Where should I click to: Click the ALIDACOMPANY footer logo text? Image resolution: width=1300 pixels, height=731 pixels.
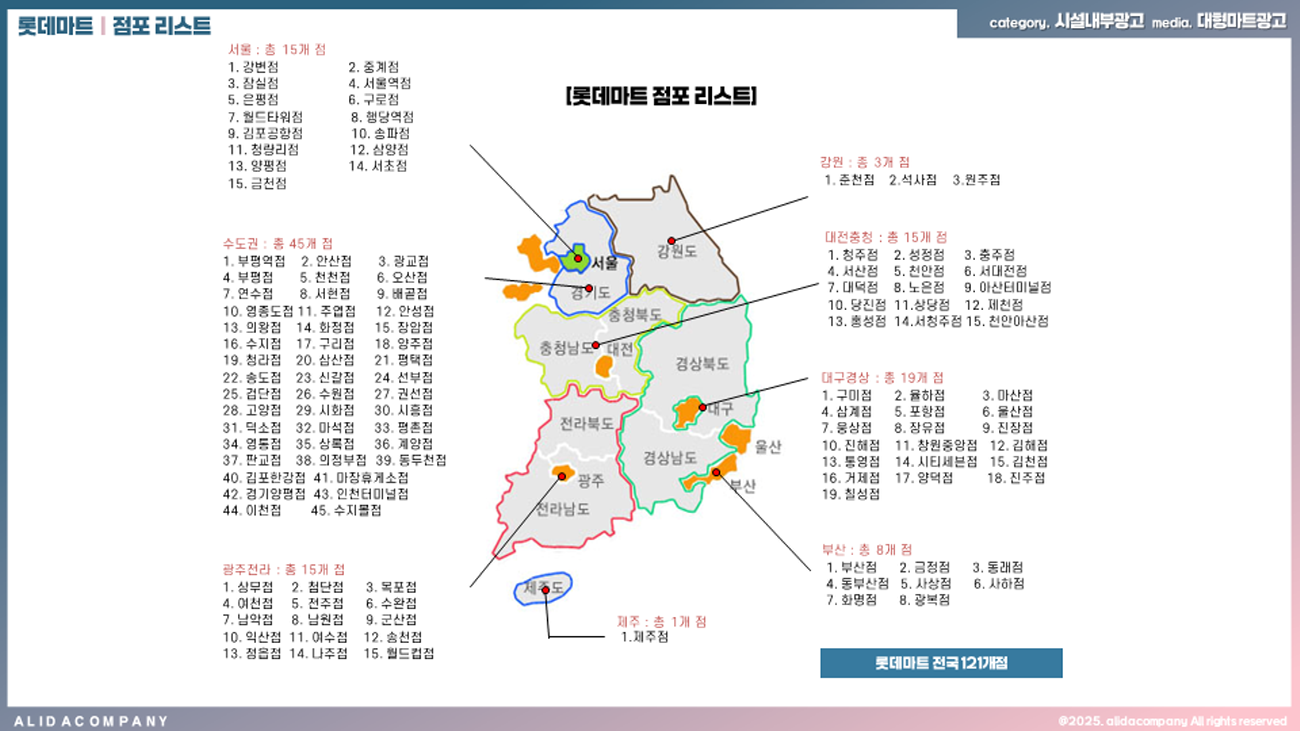(92, 721)
